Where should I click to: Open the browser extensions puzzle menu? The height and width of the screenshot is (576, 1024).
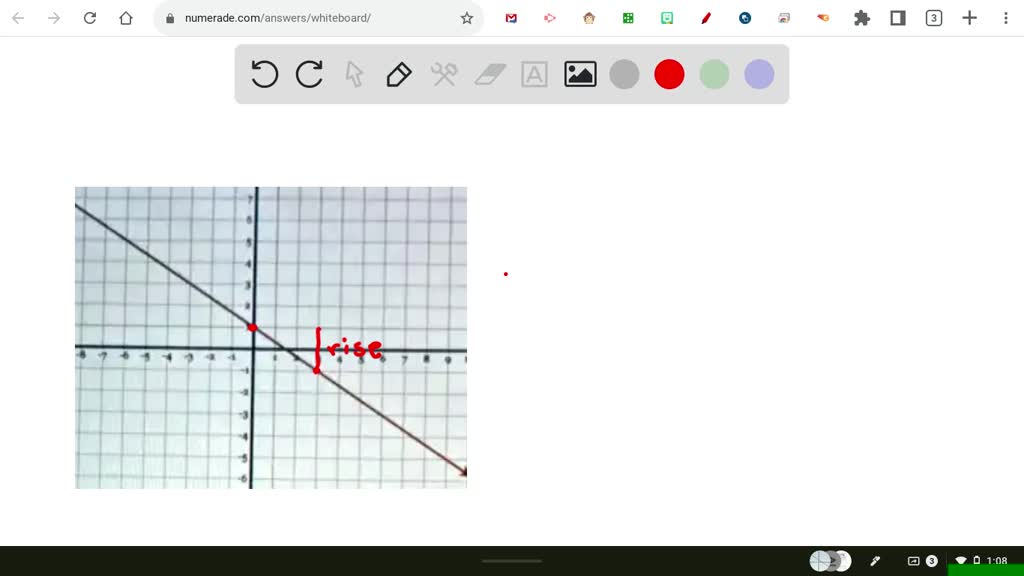[861, 17]
